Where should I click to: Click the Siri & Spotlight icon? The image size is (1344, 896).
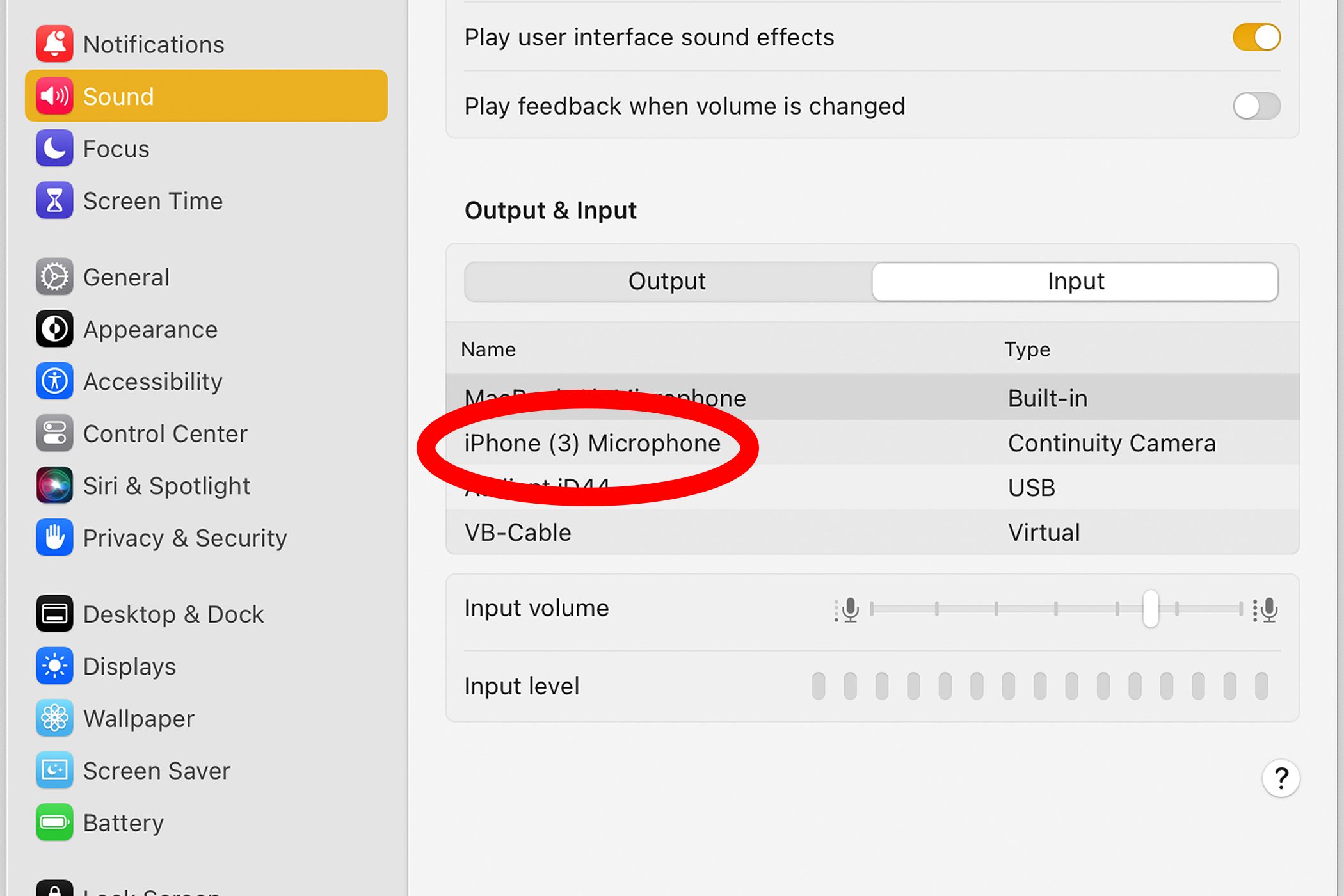tap(54, 486)
